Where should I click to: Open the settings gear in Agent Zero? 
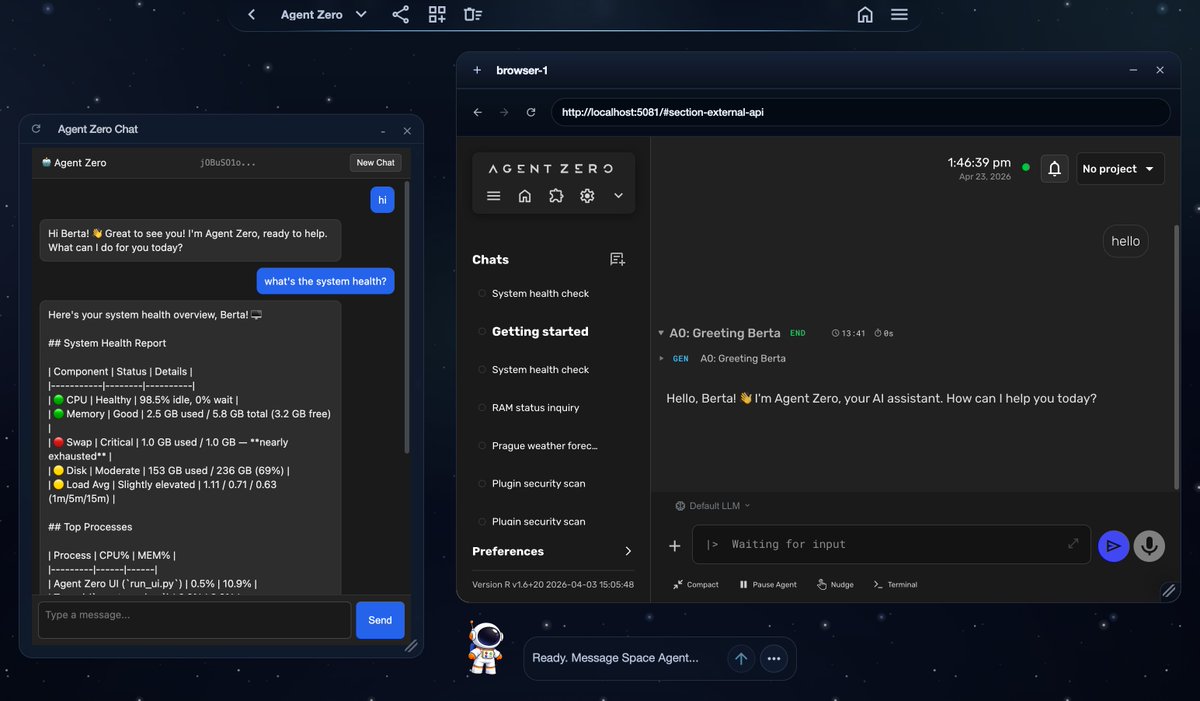(x=587, y=196)
